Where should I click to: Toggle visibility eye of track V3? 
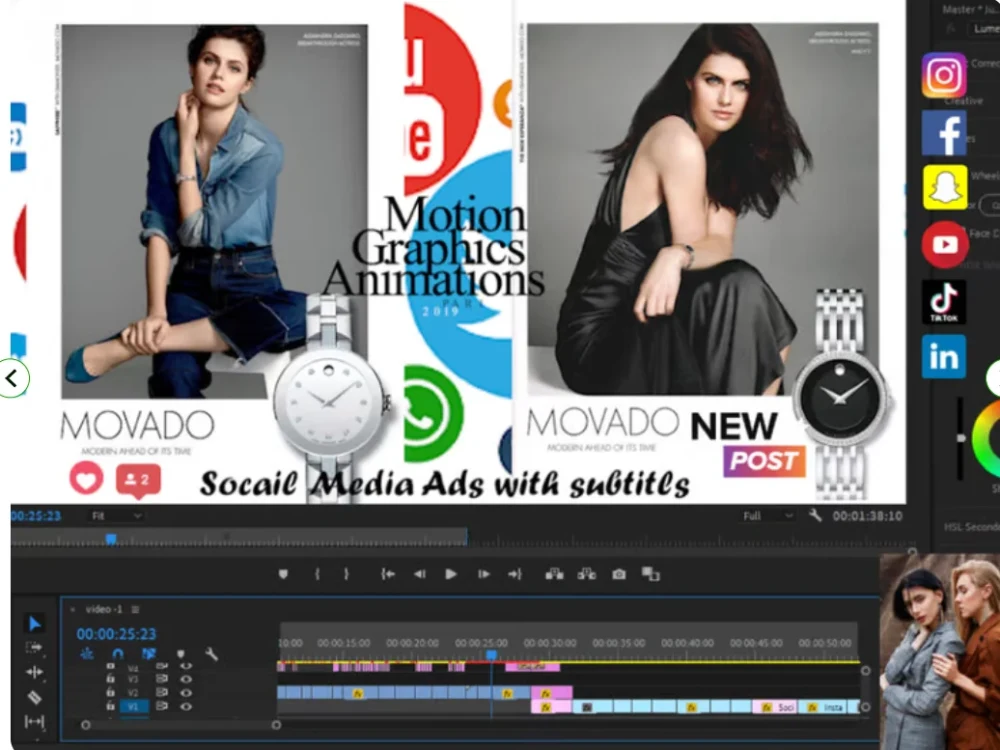point(186,679)
